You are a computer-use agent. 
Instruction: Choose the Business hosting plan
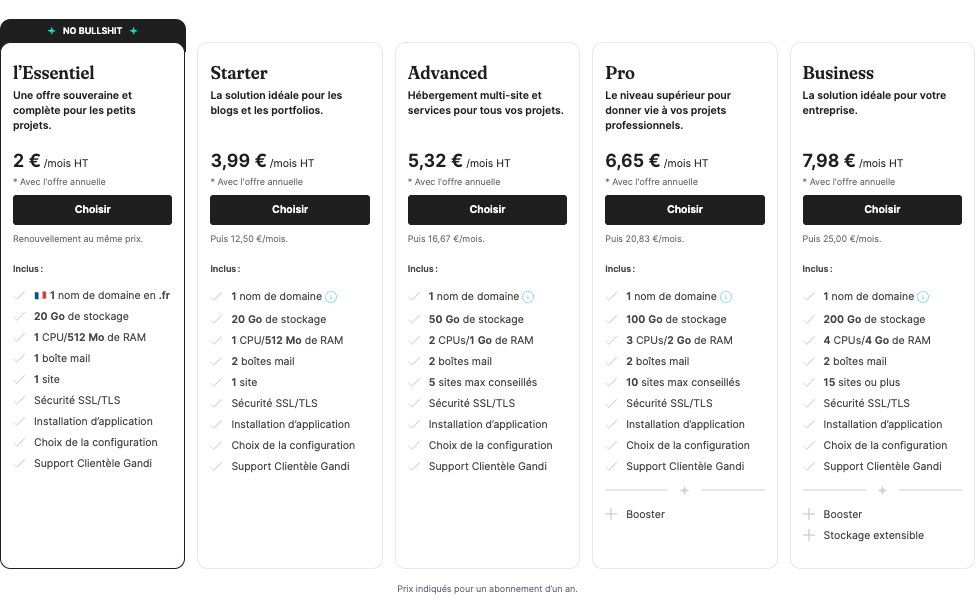coord(882,210)
